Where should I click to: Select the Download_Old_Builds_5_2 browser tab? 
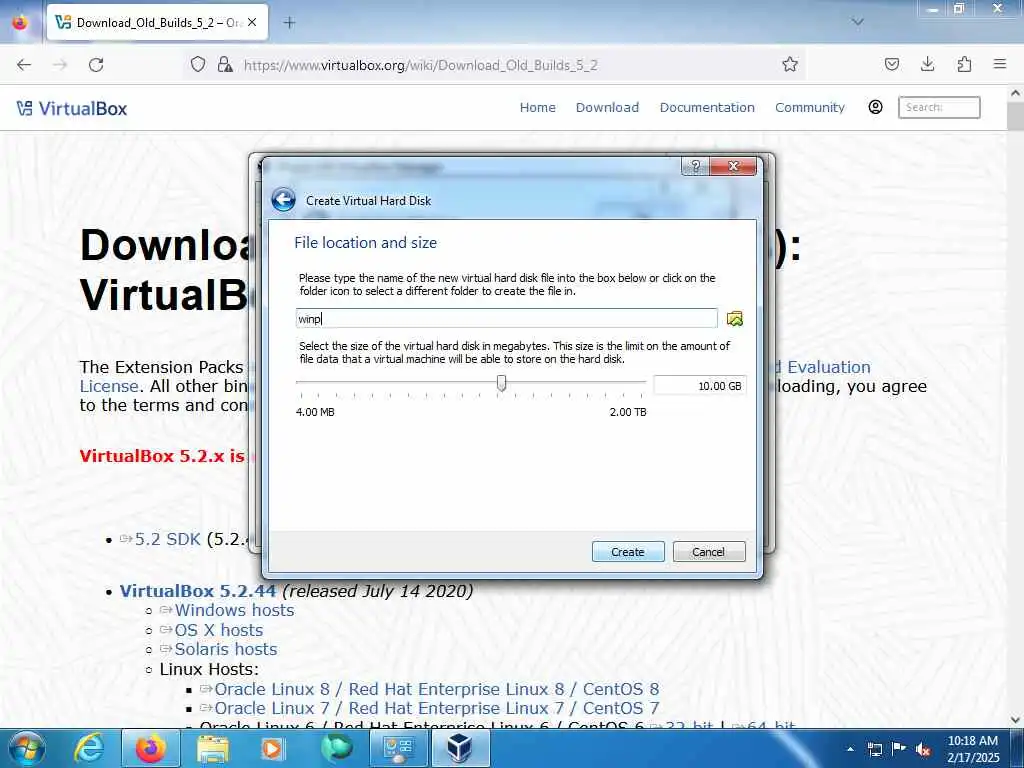[157, 22]
